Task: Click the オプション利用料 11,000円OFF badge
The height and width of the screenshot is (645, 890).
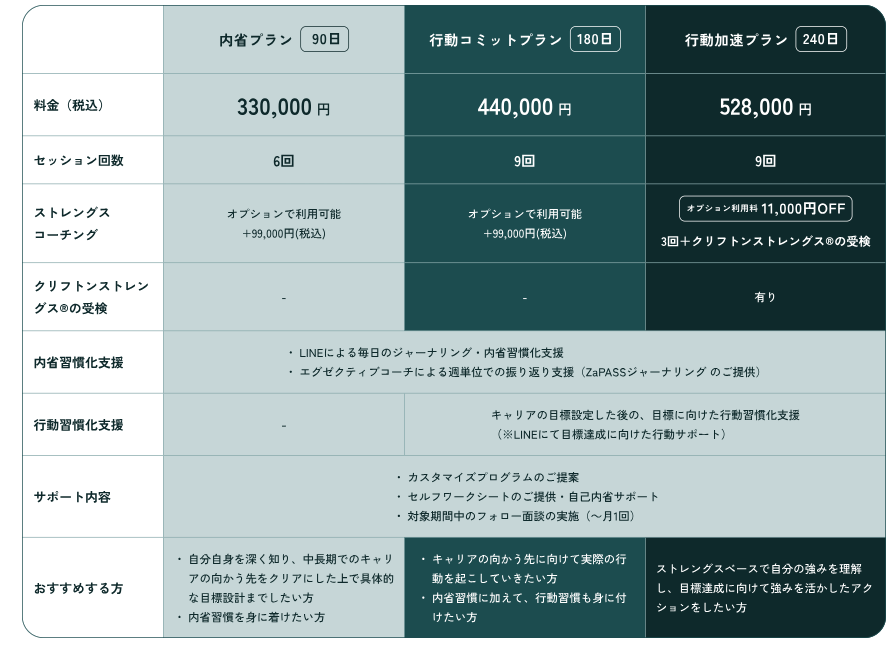Action: (x=765, y=209)
